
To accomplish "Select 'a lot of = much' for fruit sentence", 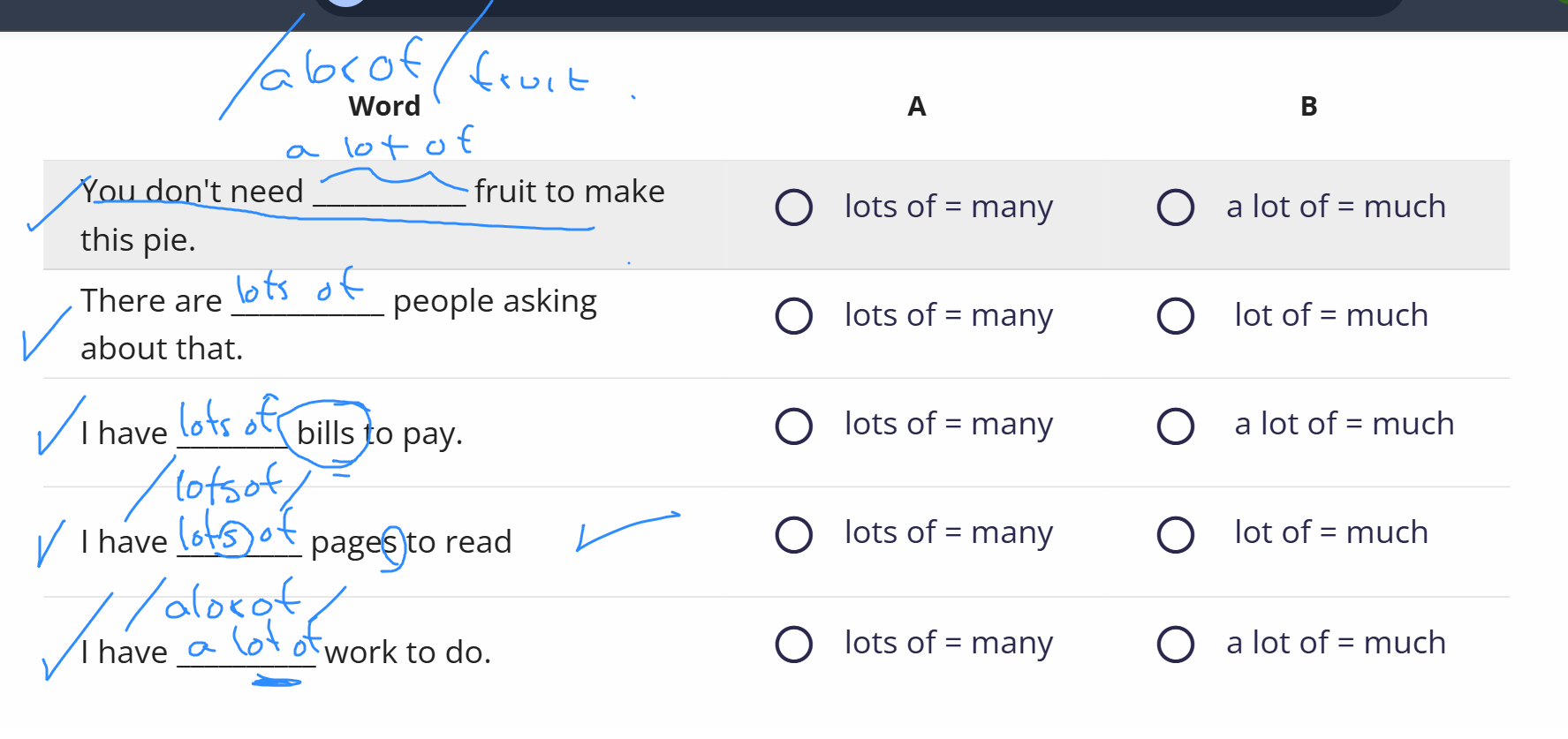I will click(1176, 207).
